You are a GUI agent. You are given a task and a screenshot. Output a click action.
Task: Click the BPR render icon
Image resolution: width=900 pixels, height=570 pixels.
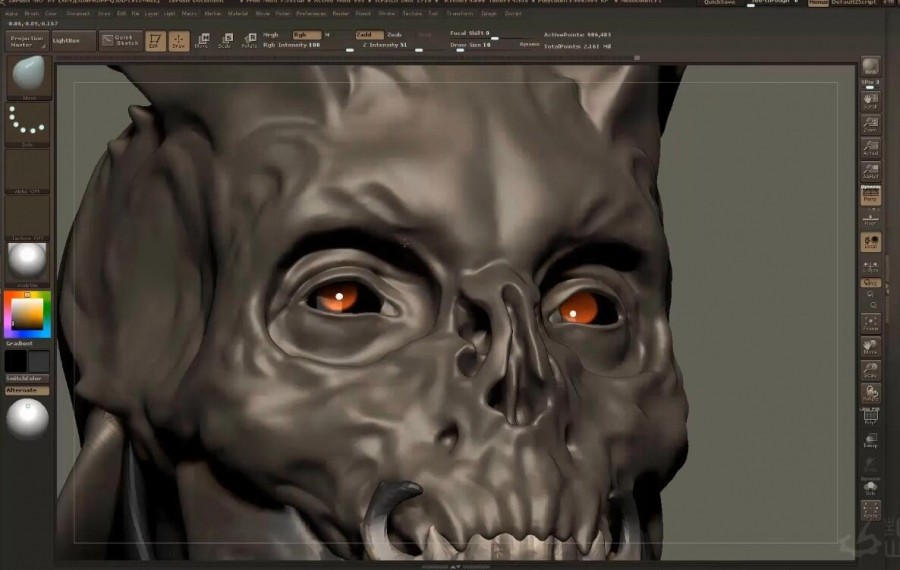tap(871, 67)
